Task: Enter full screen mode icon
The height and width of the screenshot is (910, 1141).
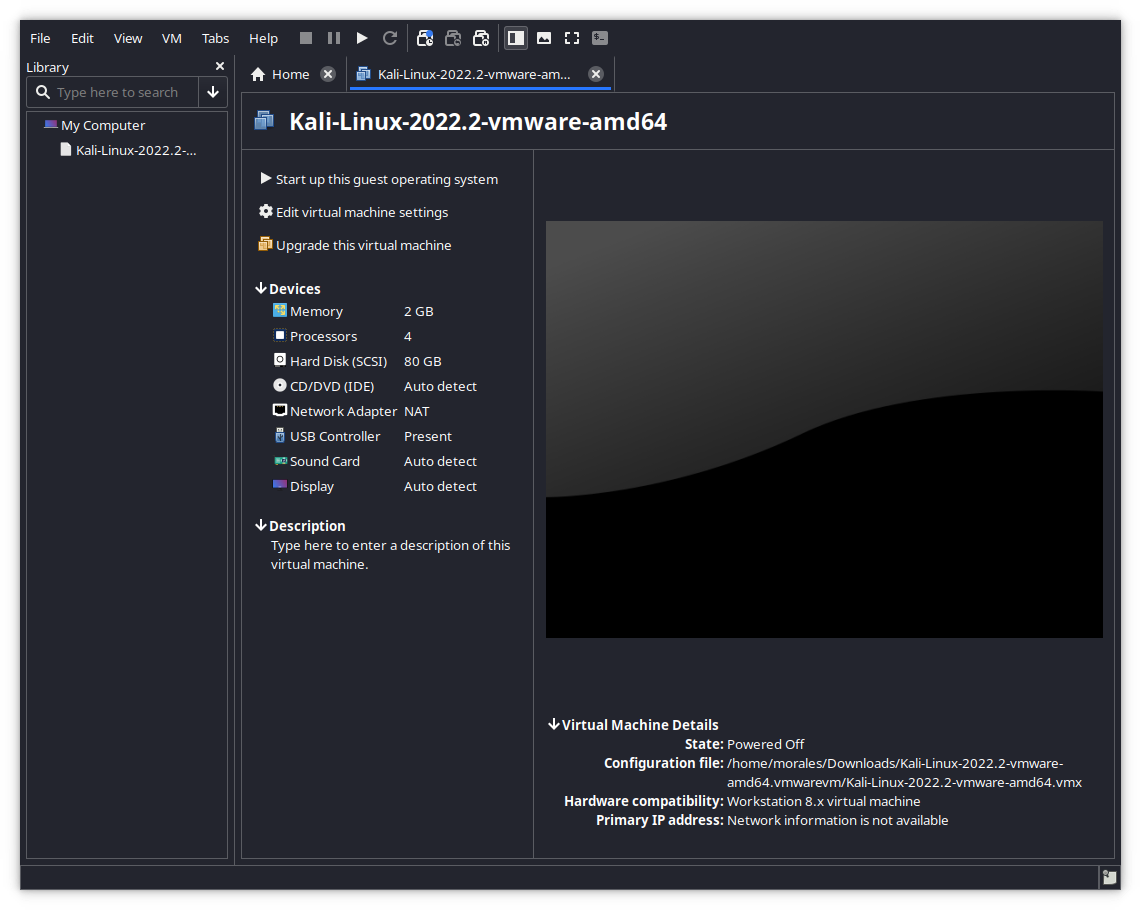Action: coord(572,38)
